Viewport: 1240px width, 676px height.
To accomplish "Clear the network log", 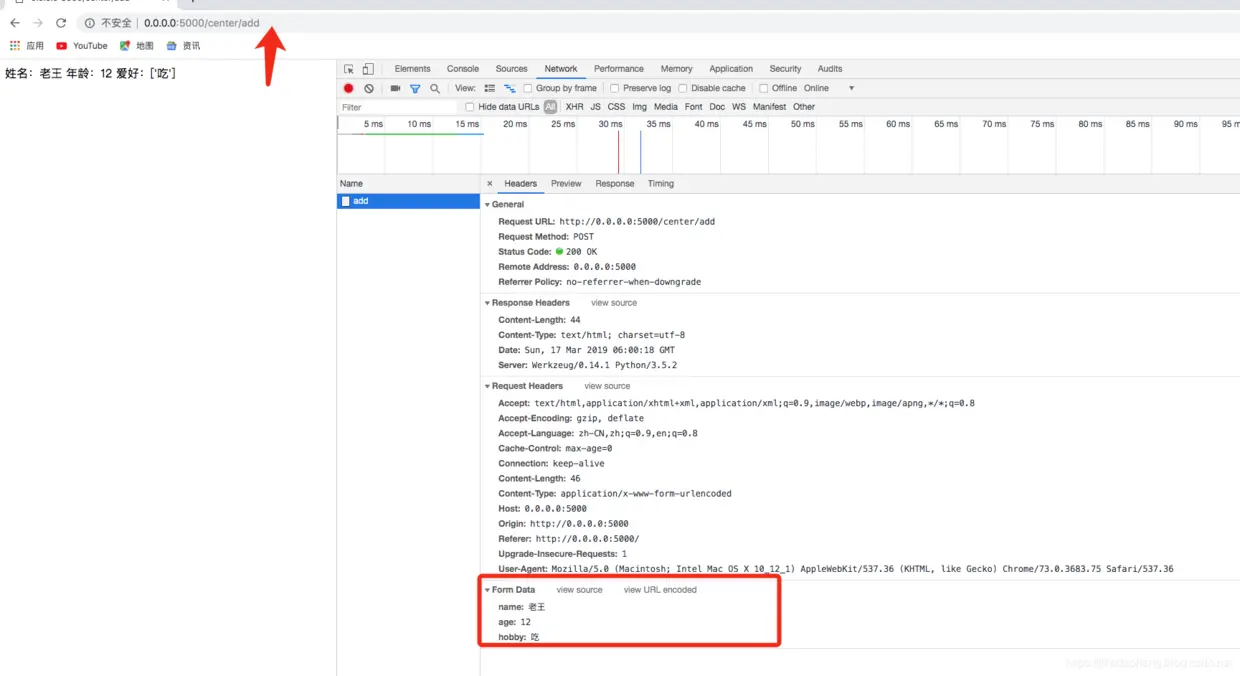I will pos(369,88).
